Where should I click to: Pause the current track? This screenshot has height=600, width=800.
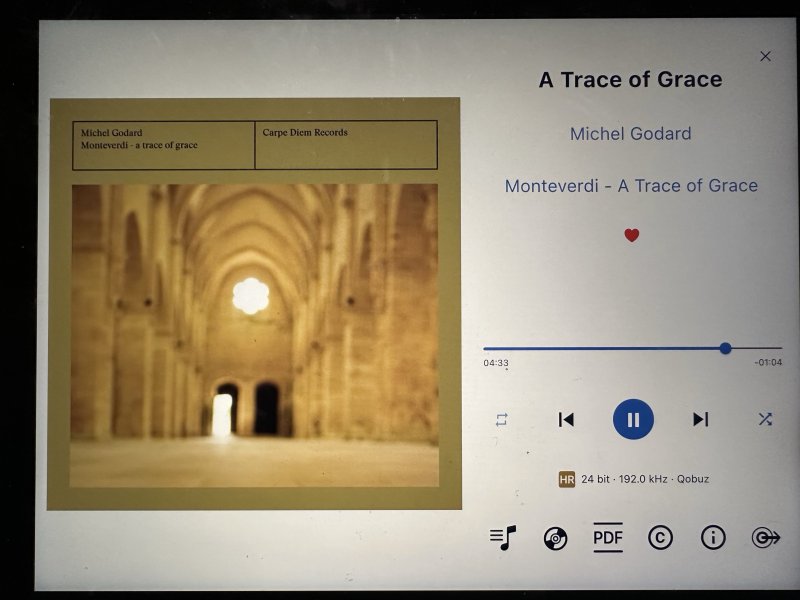[x=633, y=419]
